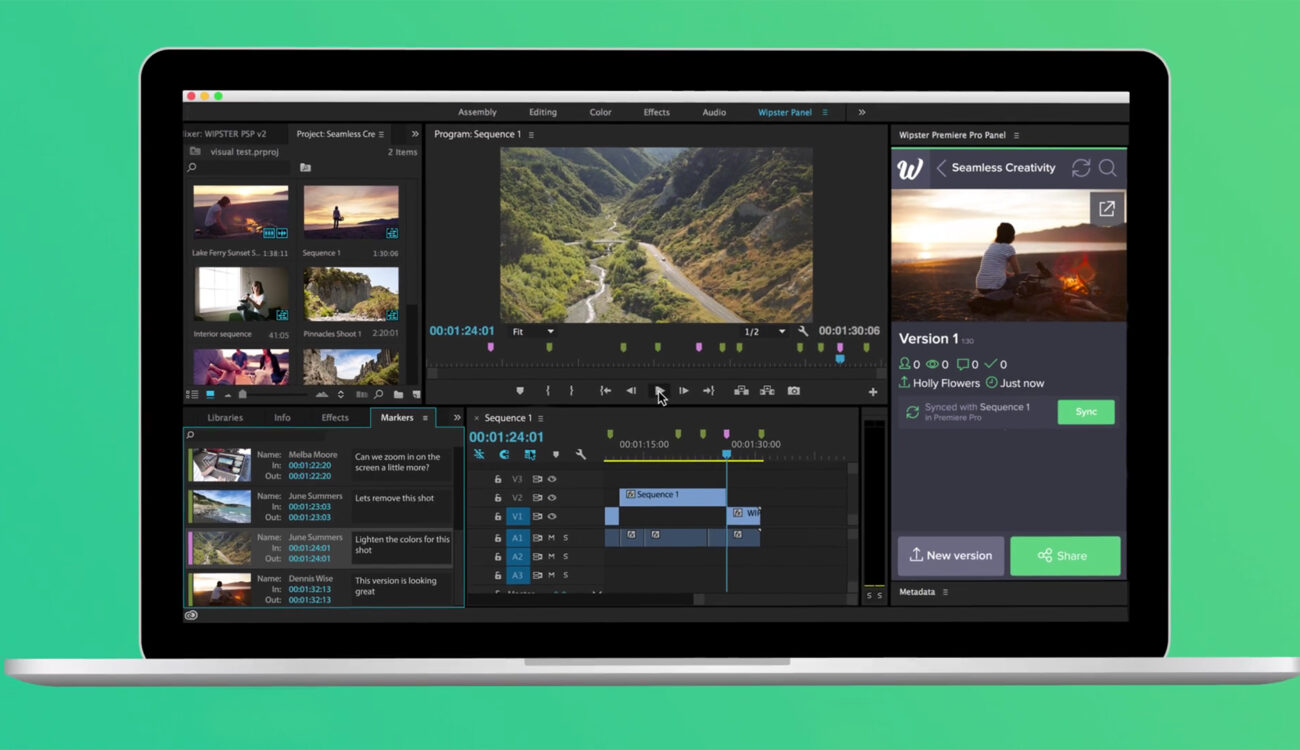Click the New version button
The width and height of the screenshot is (1300, 750).
tap(950, 556)
